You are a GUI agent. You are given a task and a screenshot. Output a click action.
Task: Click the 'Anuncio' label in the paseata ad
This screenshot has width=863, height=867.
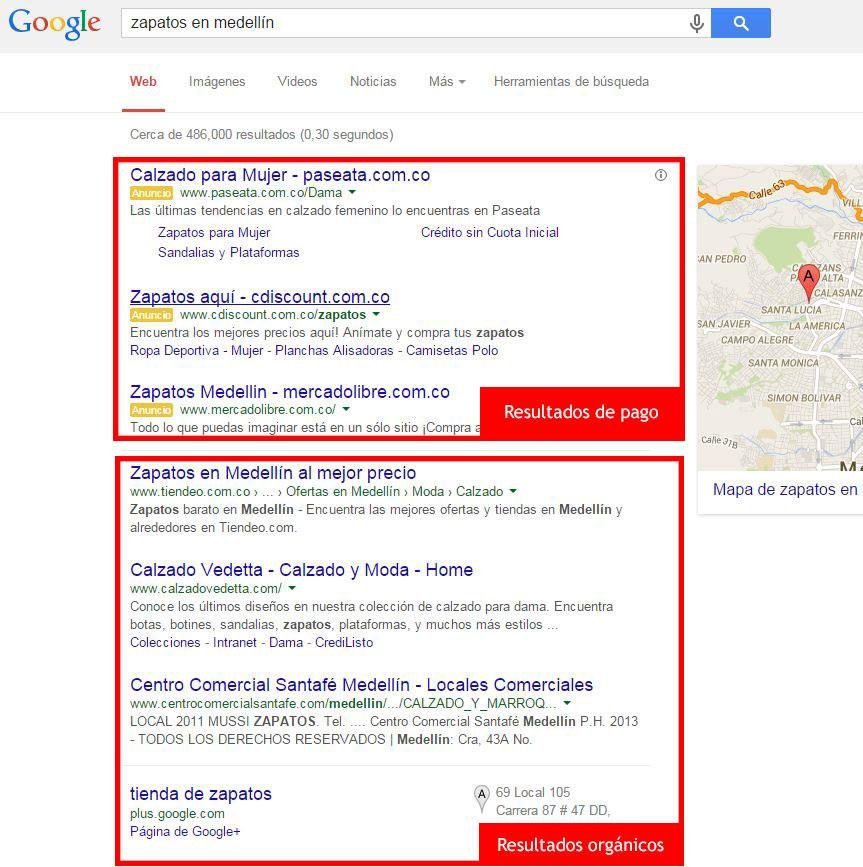click(151, 193)
